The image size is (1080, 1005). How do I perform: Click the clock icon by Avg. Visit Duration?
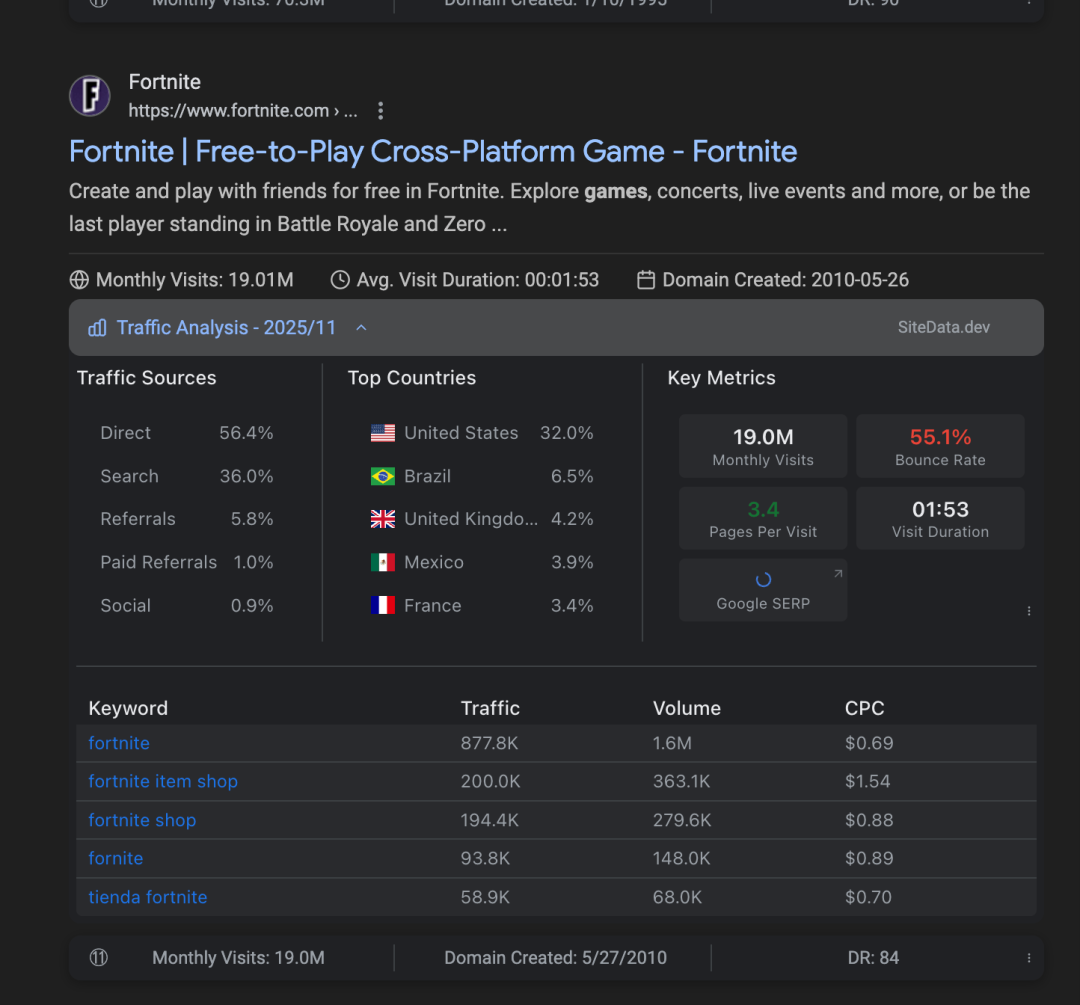coord(340,280)
